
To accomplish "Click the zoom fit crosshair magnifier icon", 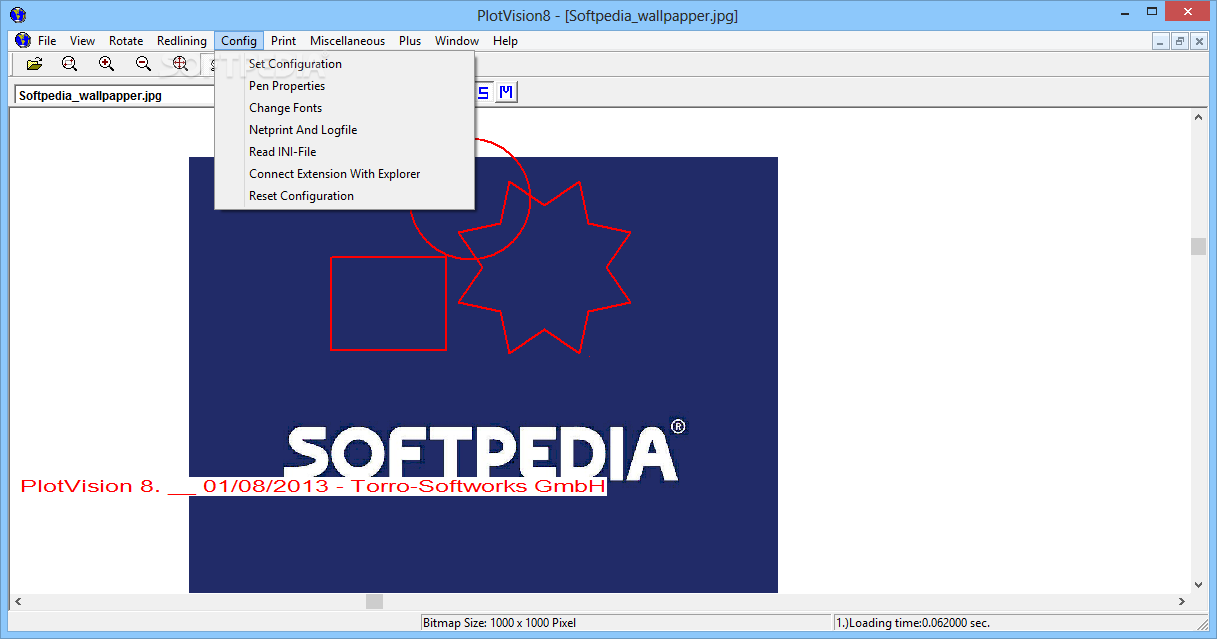I will (180, 64).
